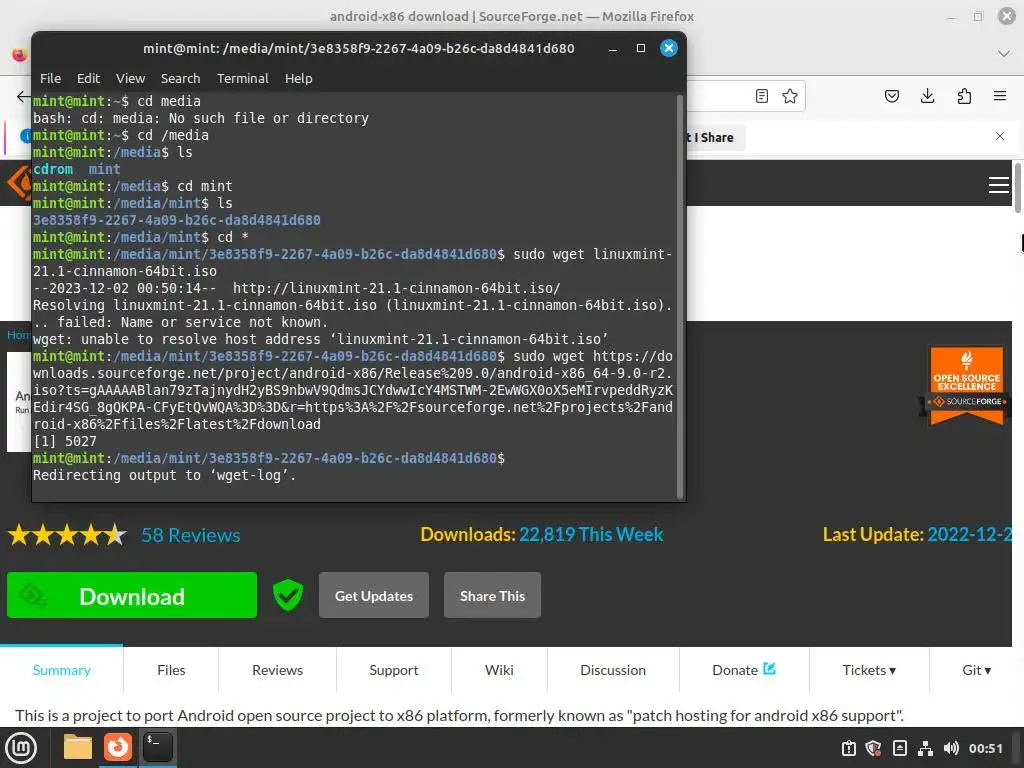Open Firefox downloads panel
This screenshot has height=768, width=1024.
point(927,97)
